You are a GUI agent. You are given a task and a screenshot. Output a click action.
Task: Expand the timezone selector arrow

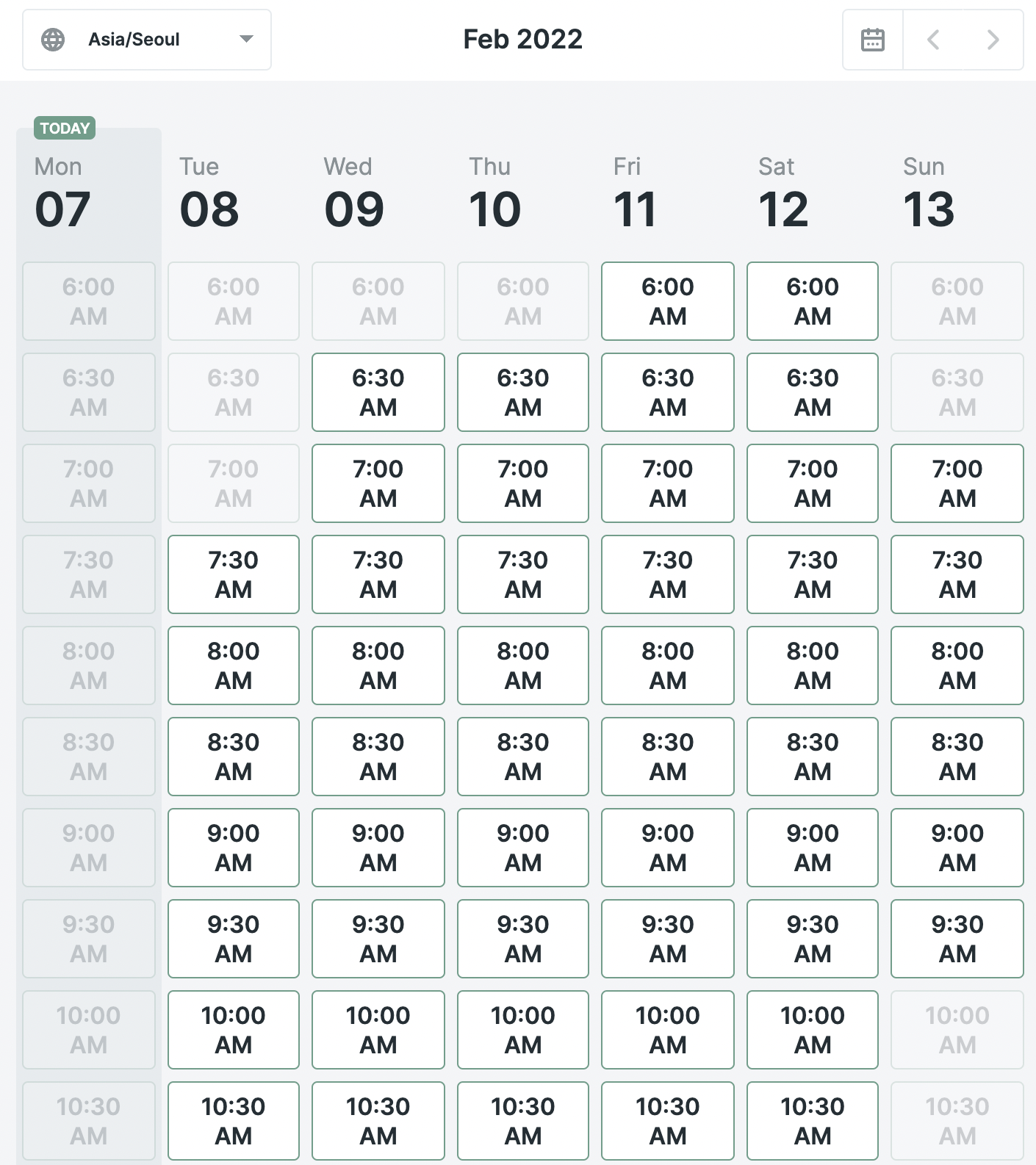point(247,40)
